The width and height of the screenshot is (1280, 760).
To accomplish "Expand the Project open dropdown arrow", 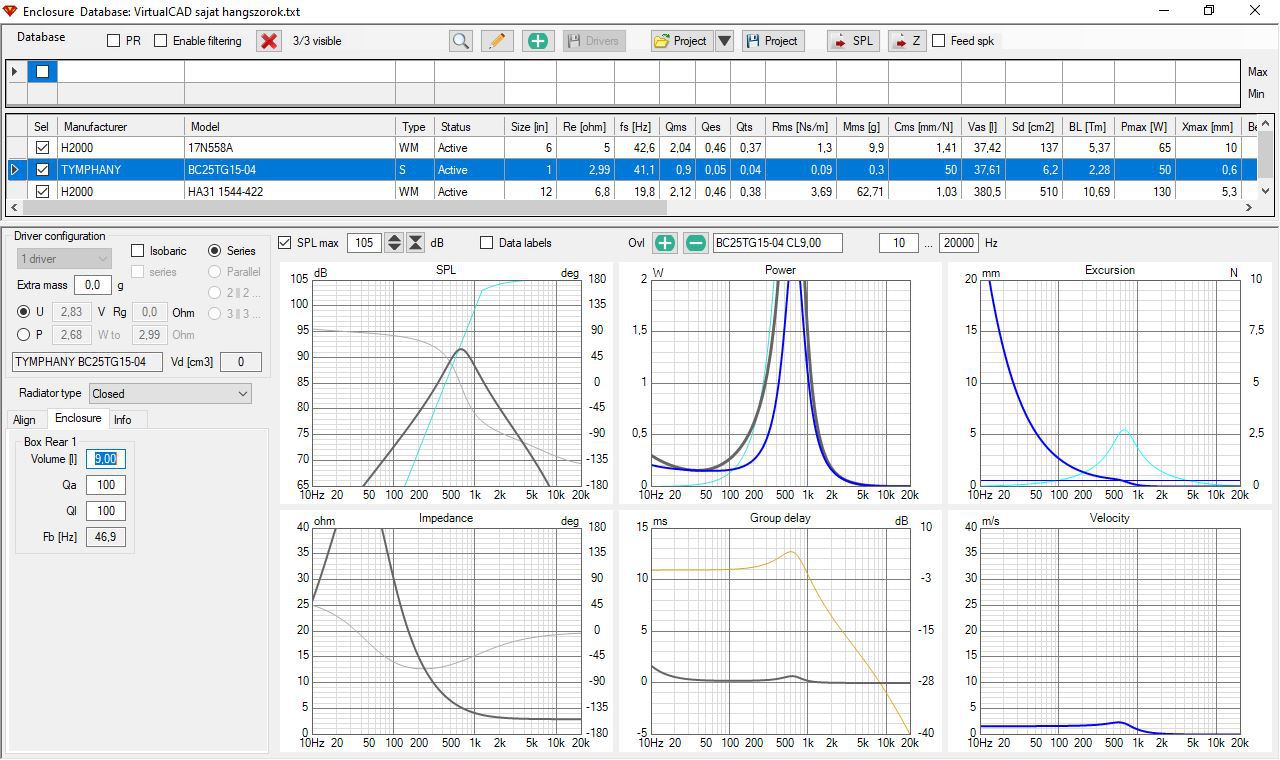I will pyautogui.click(x=725, y=41).
